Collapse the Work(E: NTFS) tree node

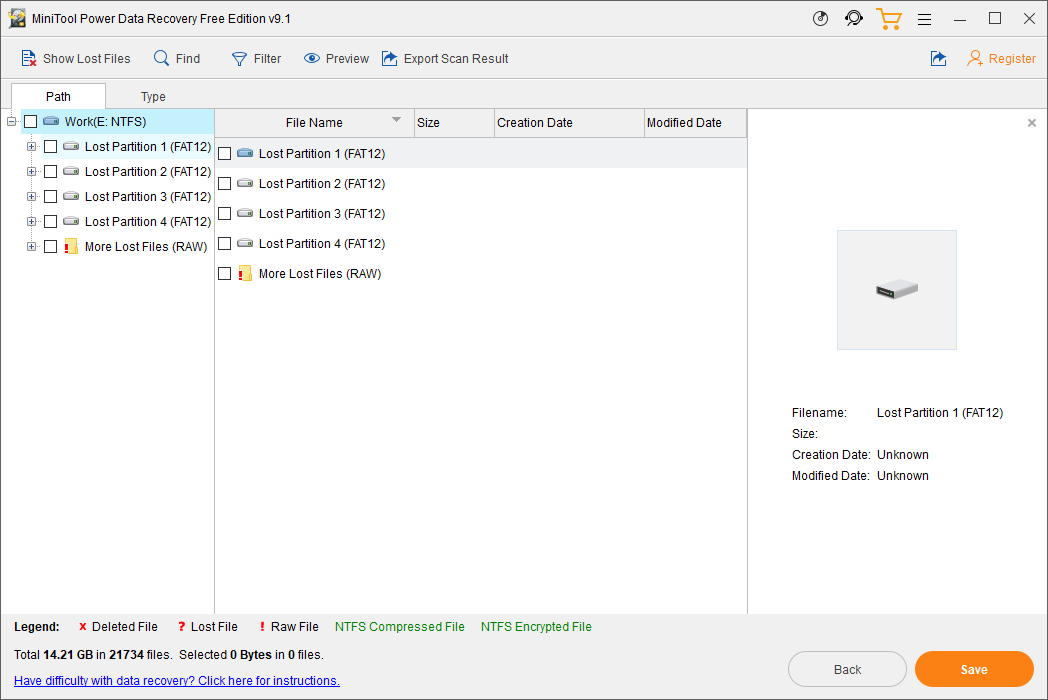pyautogui.click(x=11, y=122)
